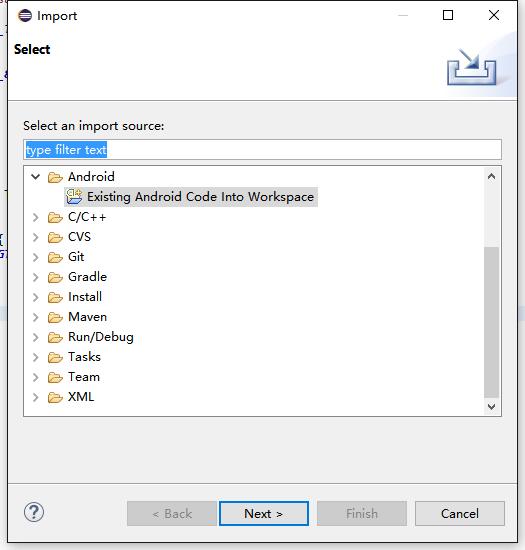Click the type filter text field
This screenshot has height=550, width=525.
click(262, 150)
